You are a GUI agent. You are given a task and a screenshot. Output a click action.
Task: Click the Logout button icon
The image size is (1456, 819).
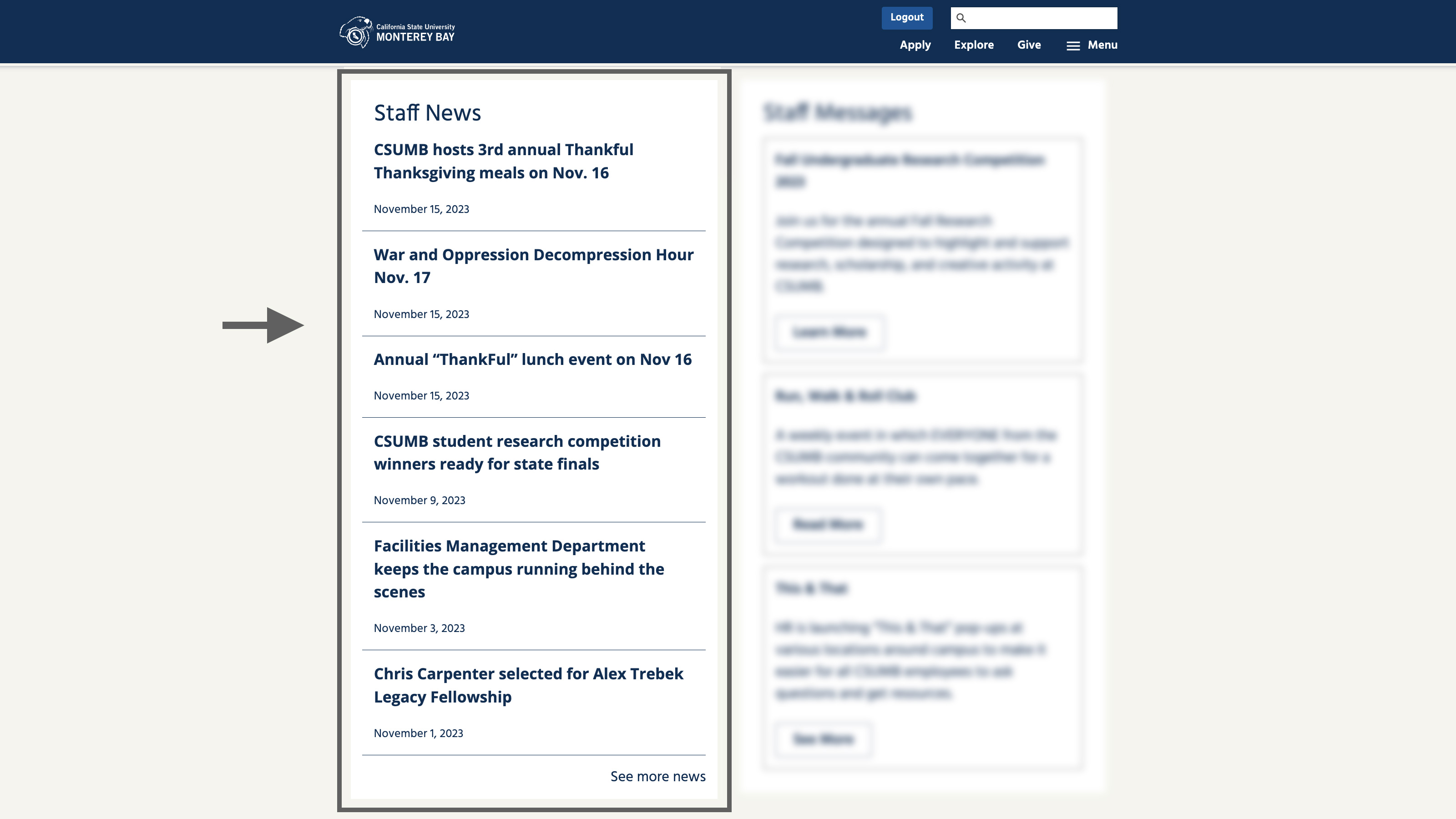[906, 17]
